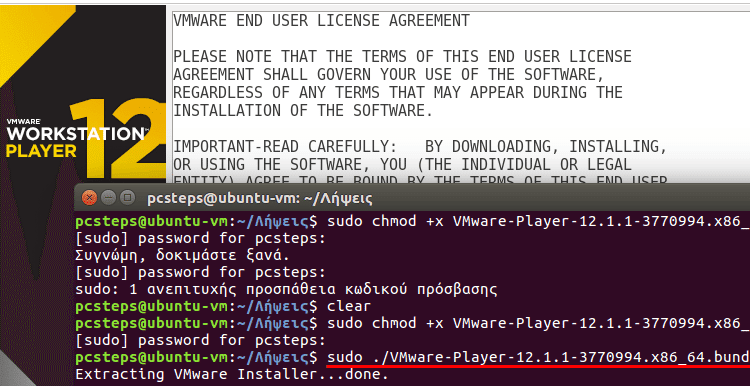Maximize the pcsteps terminal window
Screen dimensions: 750x386
(127, 197)
